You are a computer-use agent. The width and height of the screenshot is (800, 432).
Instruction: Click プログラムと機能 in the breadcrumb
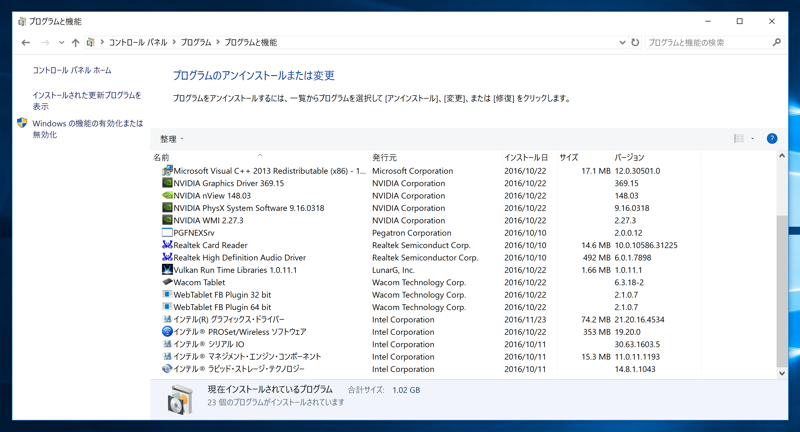tap(251, 42)
